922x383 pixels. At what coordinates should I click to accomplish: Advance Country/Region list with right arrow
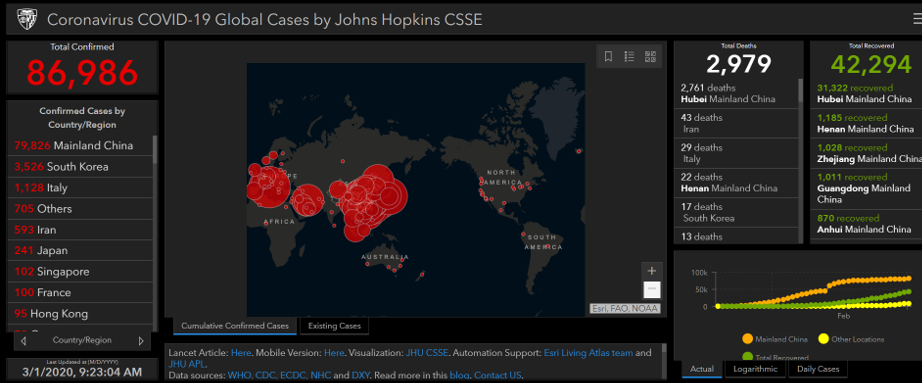pos(141,341)
